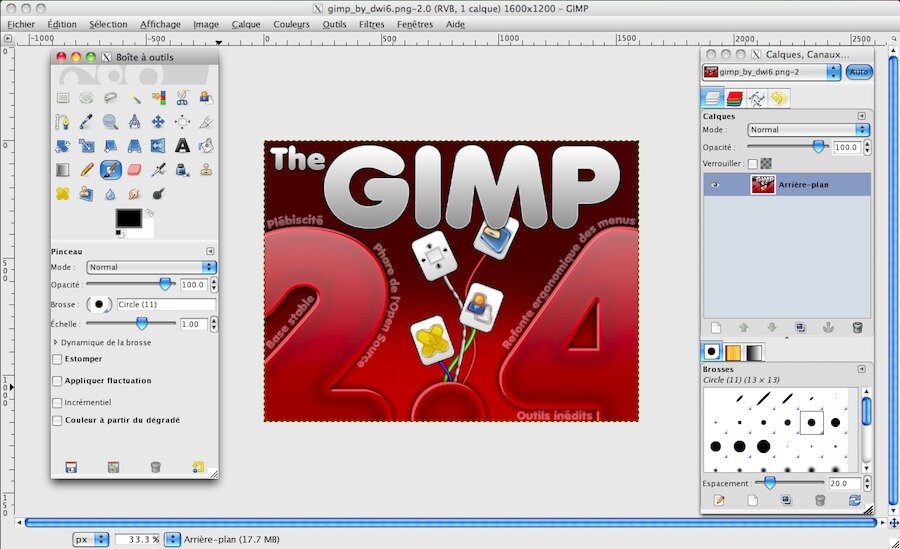
Task: Select the Clone stamp tool
Action: [x=207, y=169]
